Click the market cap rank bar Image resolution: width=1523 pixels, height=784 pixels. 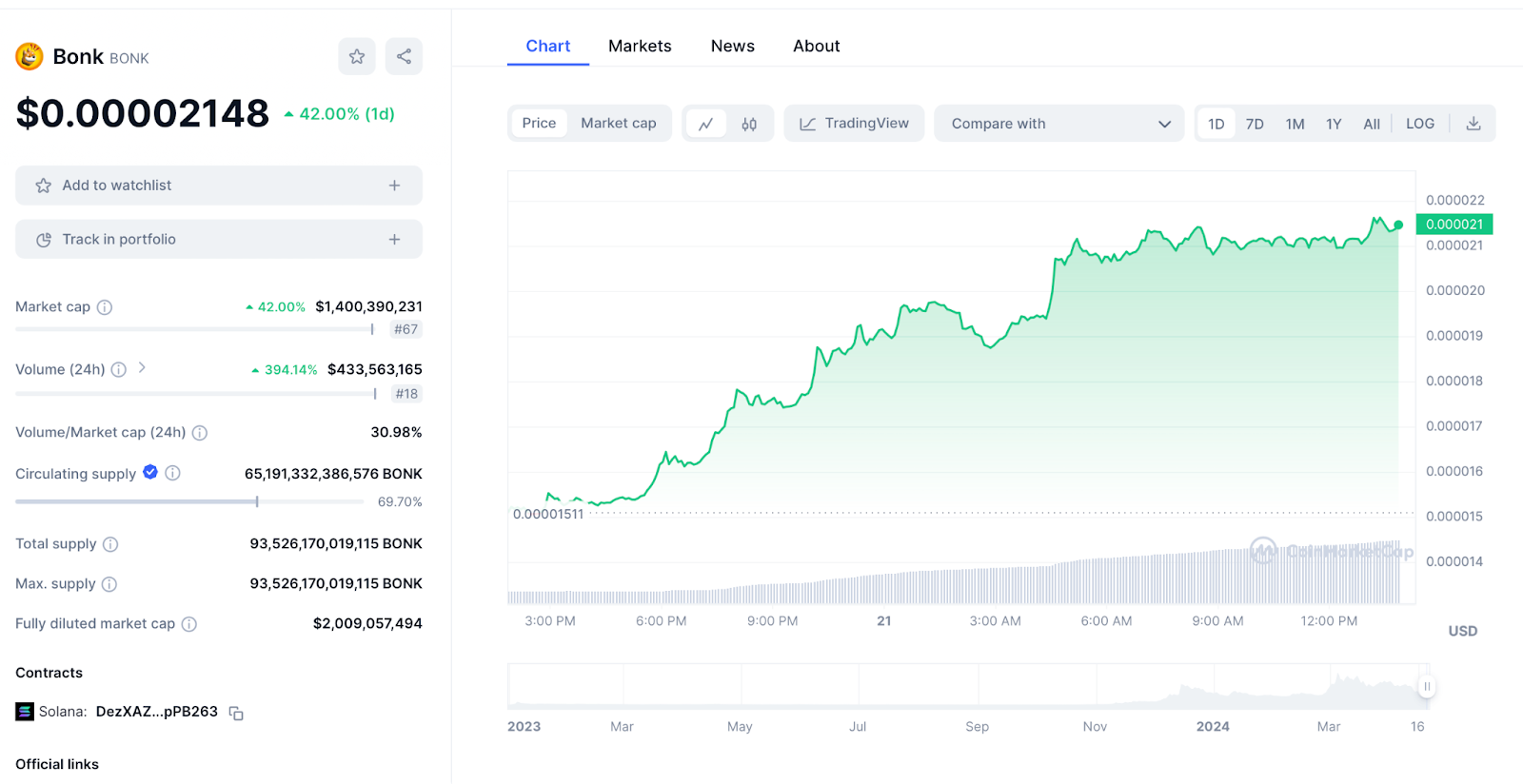(x=195, y=329)
